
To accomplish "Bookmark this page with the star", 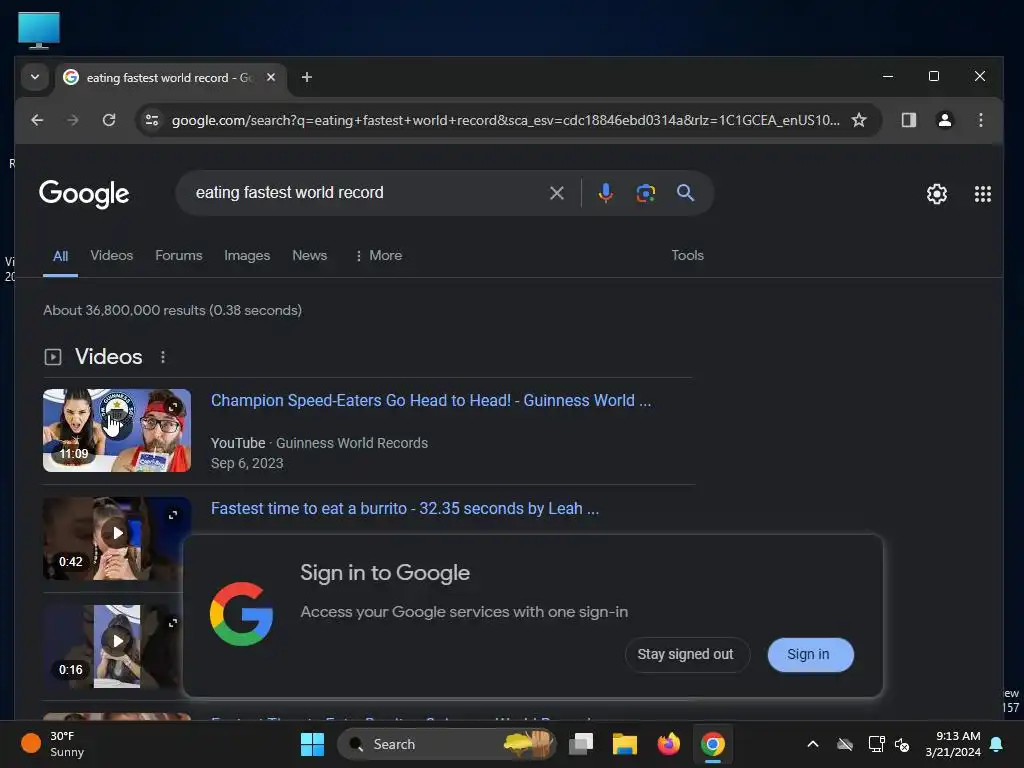I will pos(859,120).
